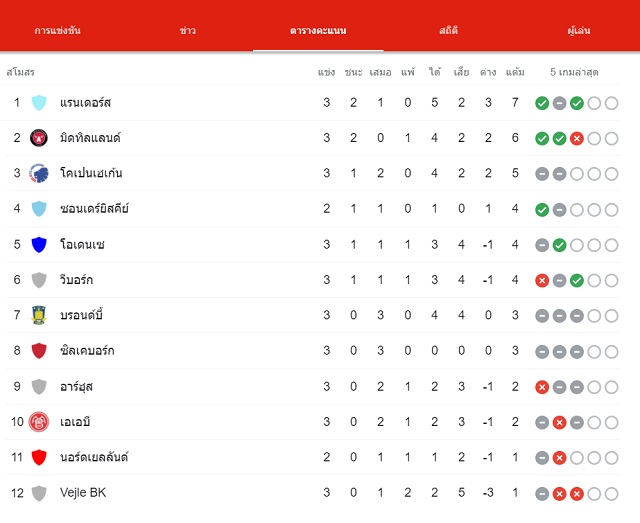Click the บรอนด์บี้ yellow-blue club crest

39,315
